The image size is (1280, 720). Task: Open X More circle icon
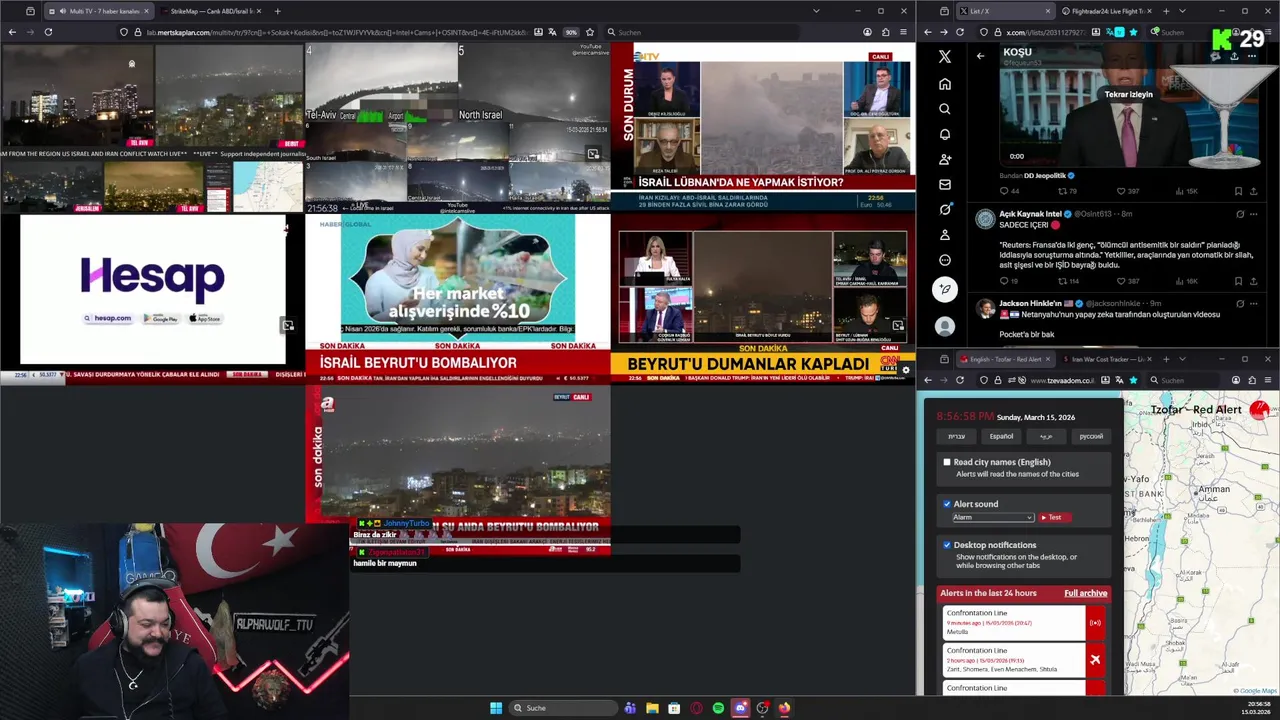[945, 260]
